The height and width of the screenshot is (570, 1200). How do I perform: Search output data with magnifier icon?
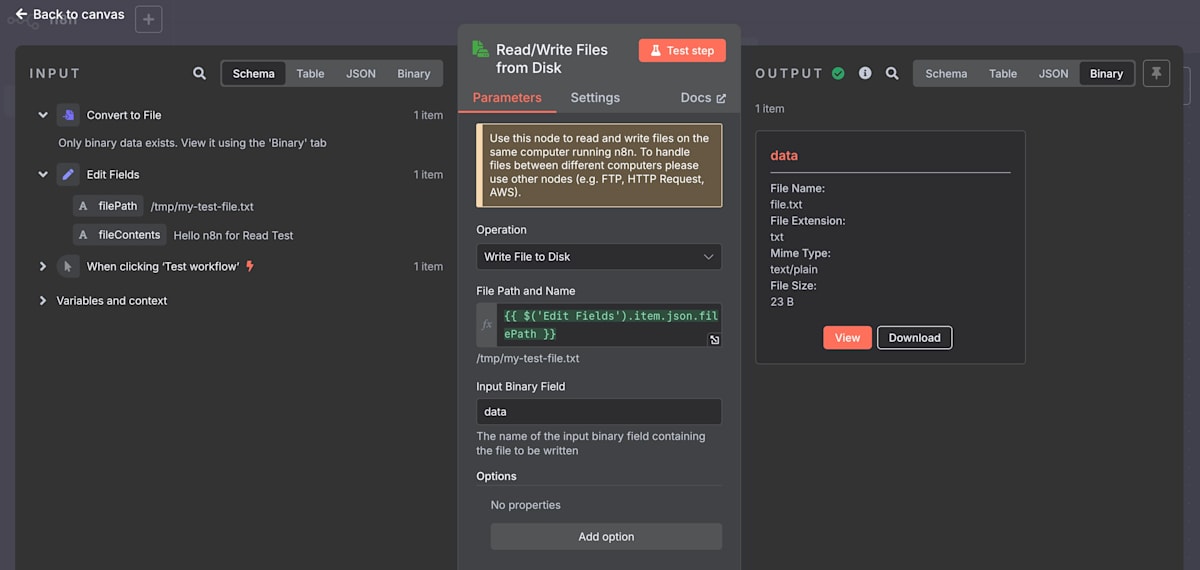tap(892, 73)
